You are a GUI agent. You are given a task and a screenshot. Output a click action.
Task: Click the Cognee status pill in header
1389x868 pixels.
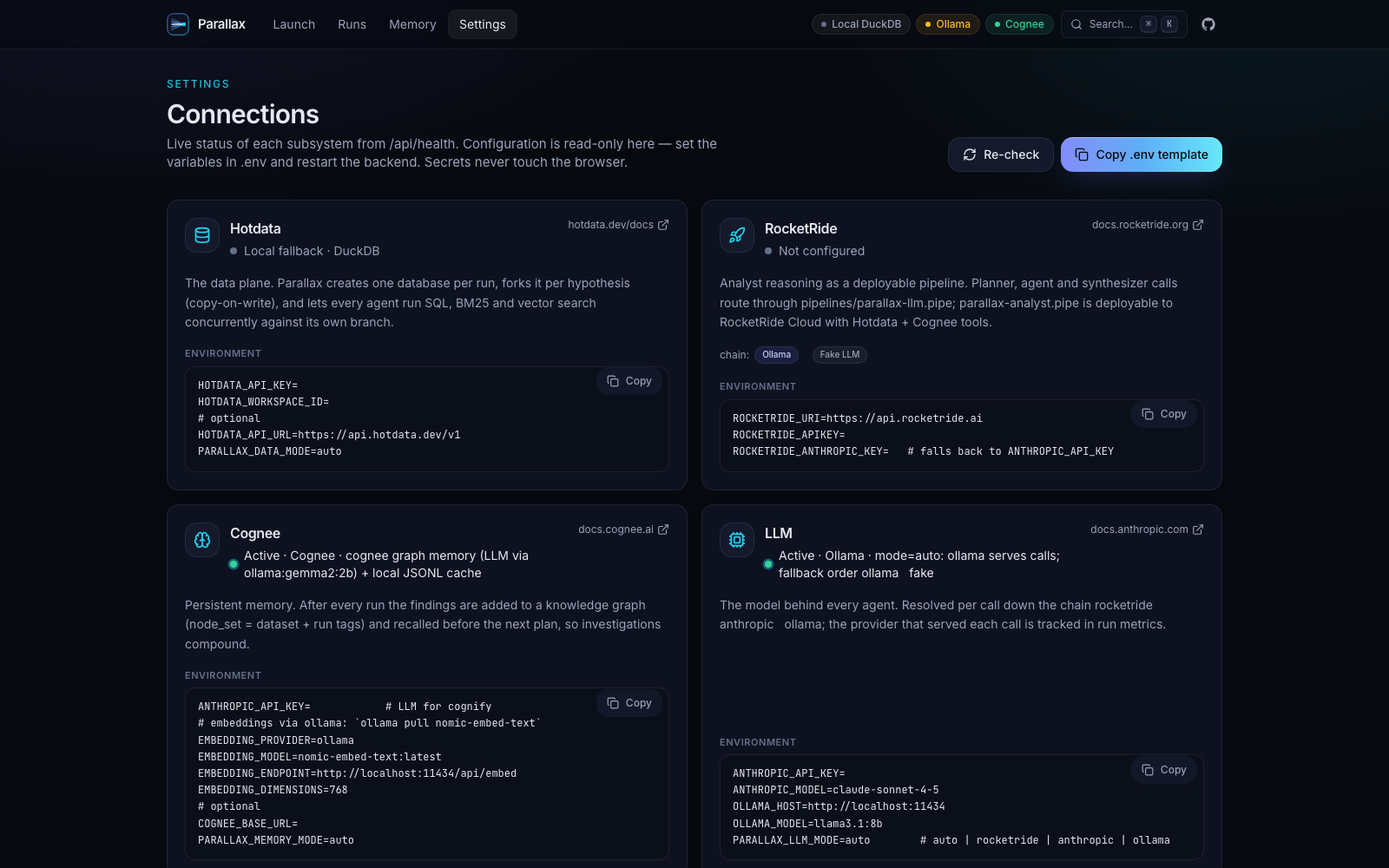pyautogui.click(x=1019, y=24)
